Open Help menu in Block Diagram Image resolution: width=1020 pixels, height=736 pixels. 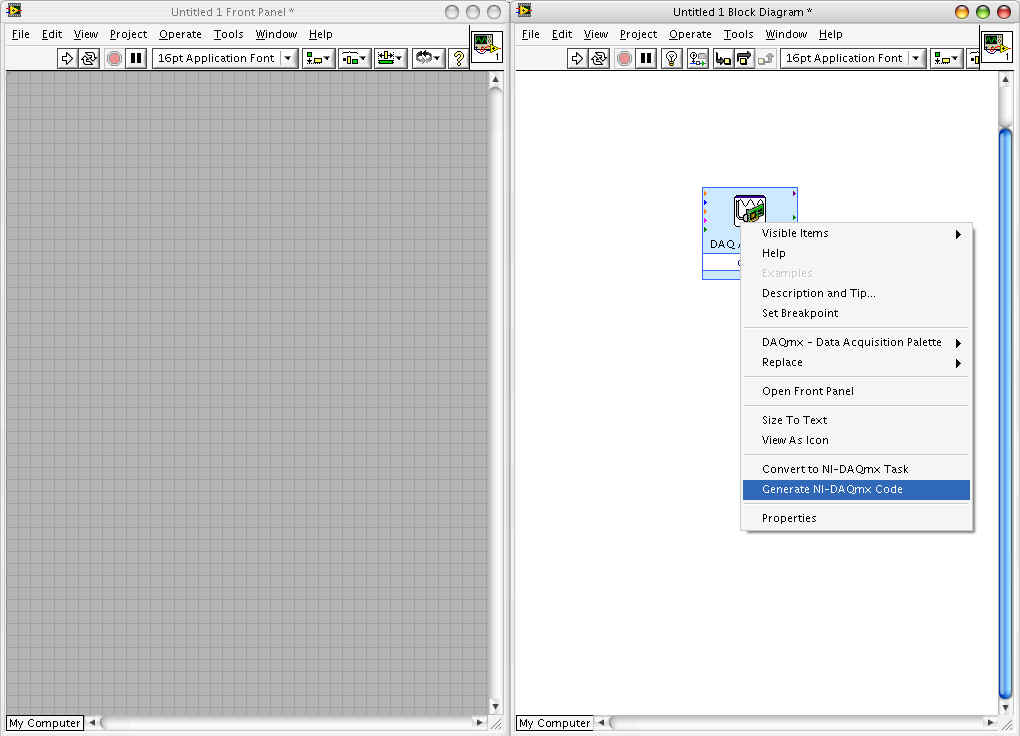tap(830, 34)
